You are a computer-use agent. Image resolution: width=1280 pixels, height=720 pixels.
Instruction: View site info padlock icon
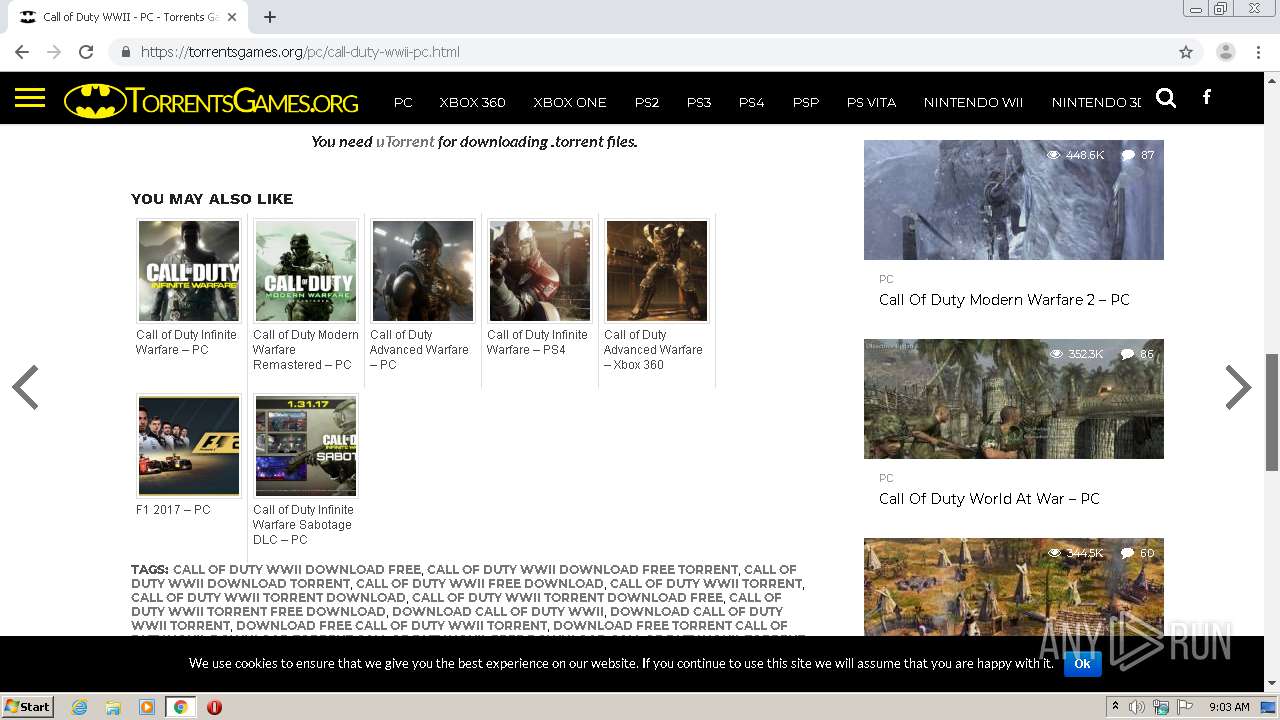(125, 52)
